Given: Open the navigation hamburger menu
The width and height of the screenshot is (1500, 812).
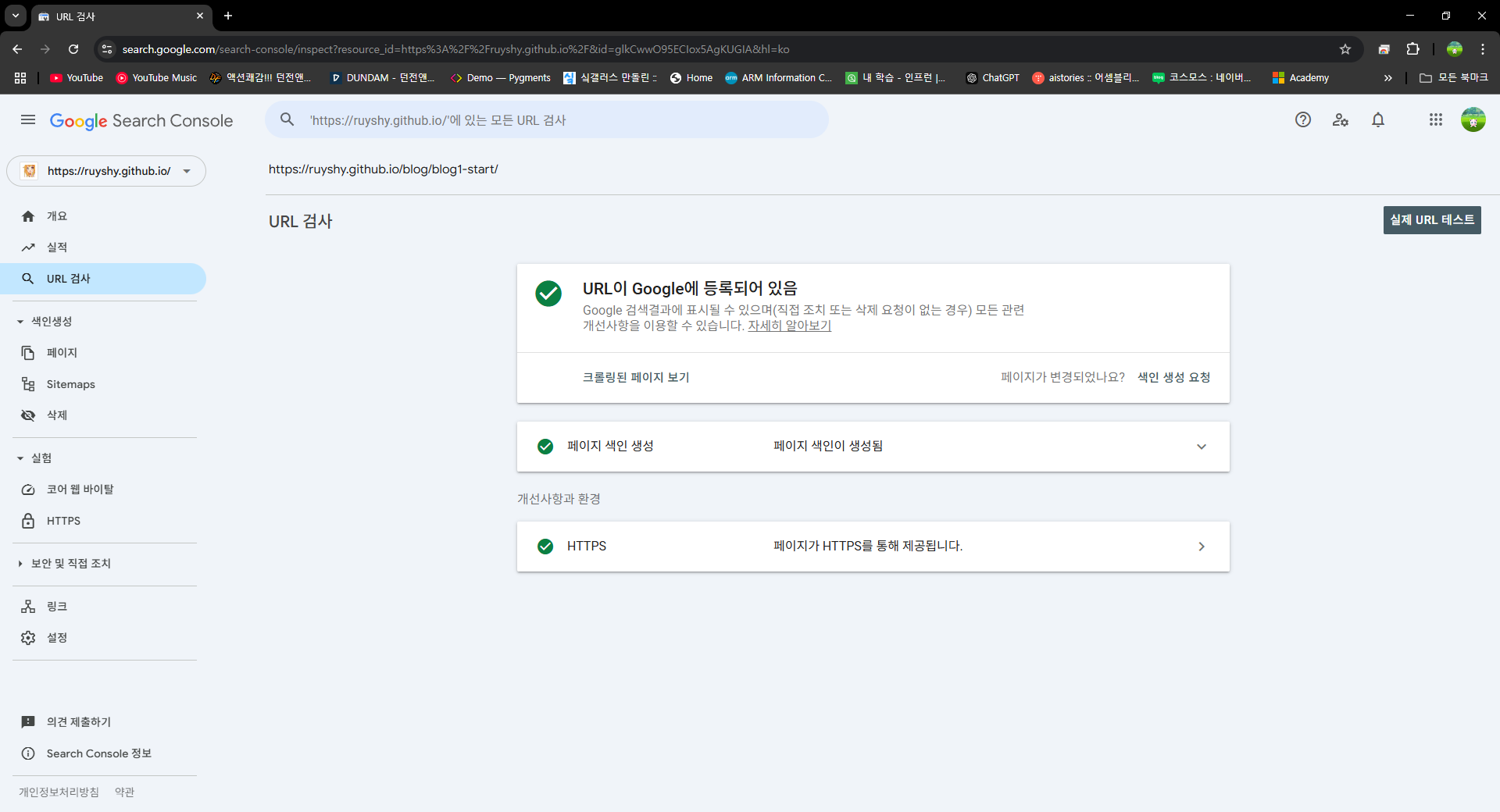Looking at the screenshot, I should click(x=27, y=119).
